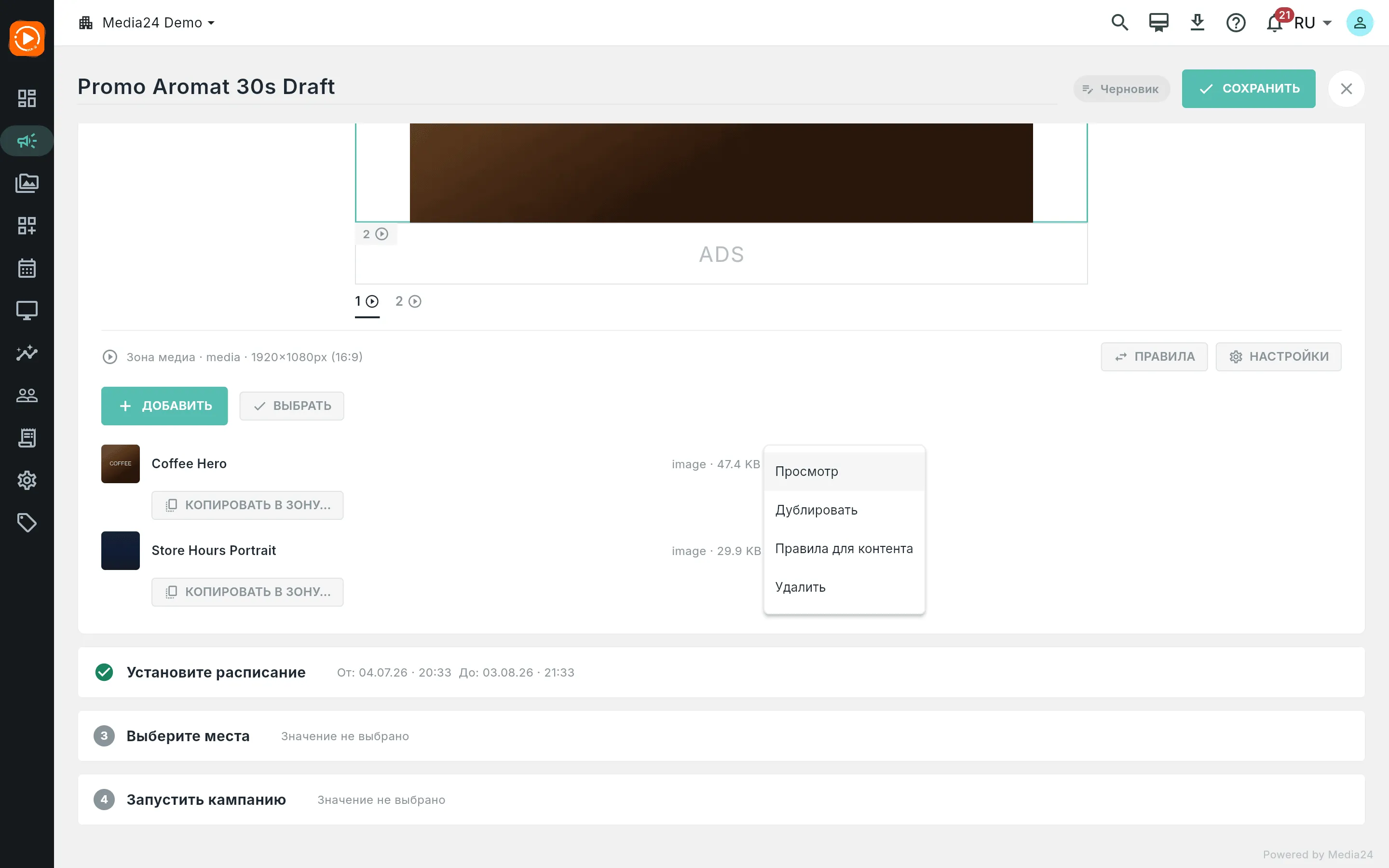Select Просмотр in context menu

coord(844,471)
